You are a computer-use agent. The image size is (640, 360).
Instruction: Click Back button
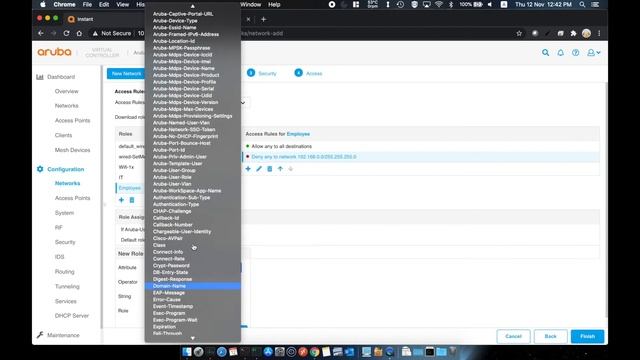(551, 336)
